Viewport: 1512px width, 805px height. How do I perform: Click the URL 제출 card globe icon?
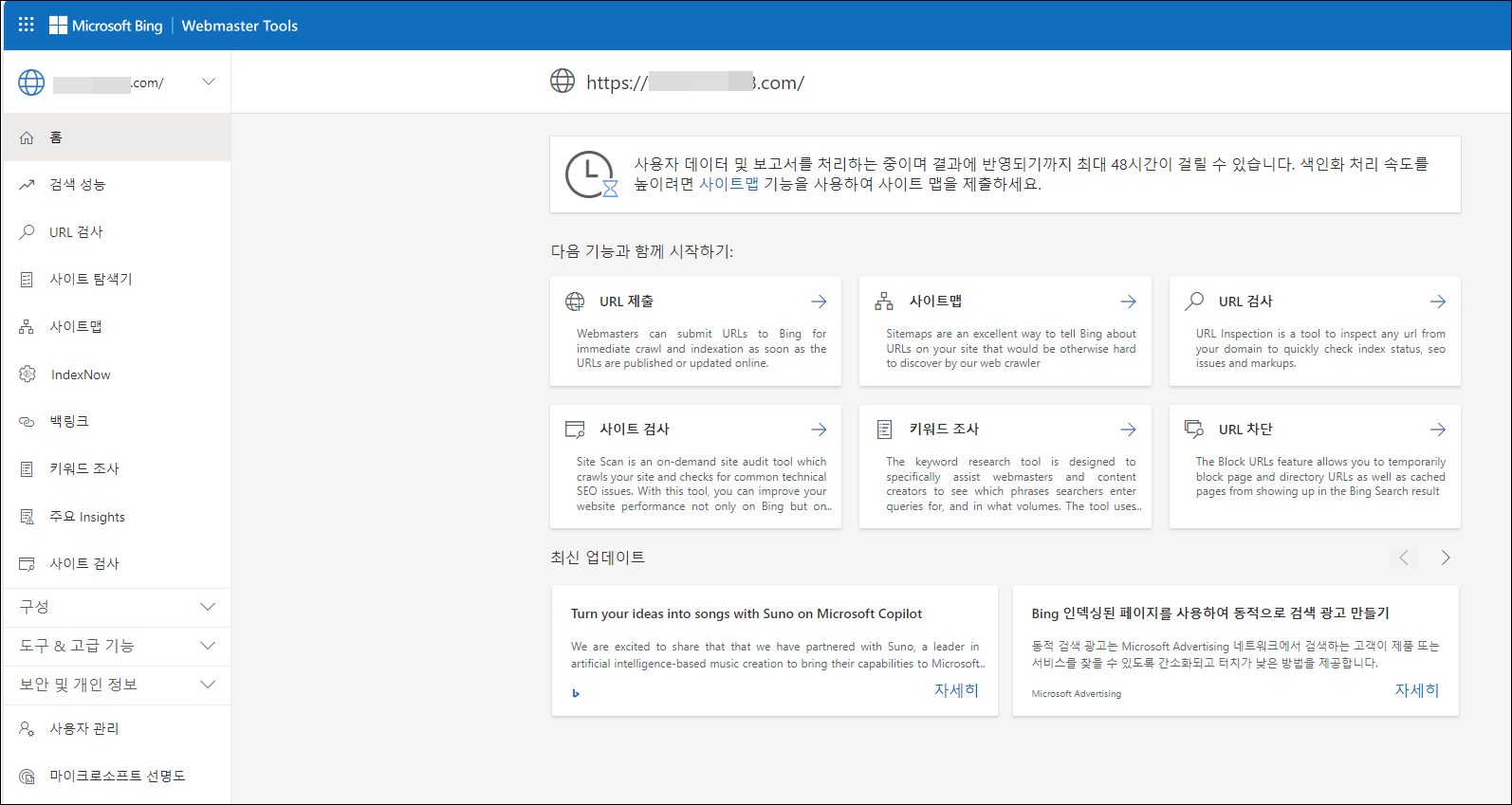[x=575, y=302]
